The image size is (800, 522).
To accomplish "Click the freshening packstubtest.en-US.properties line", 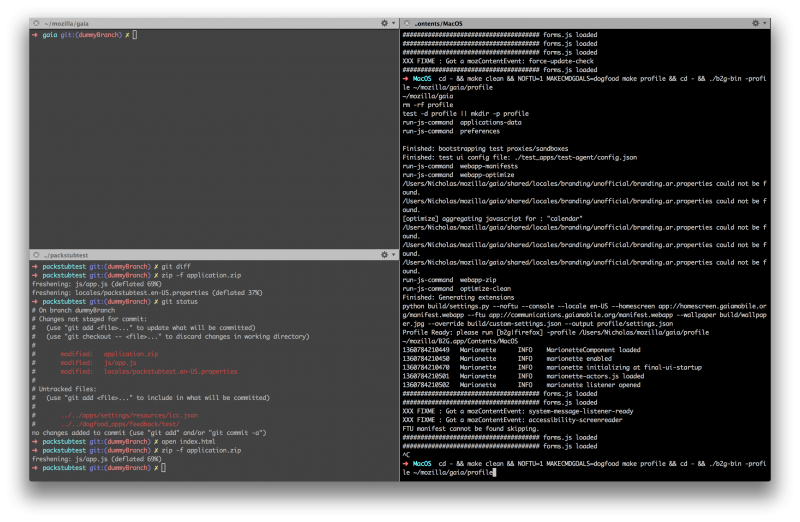I will [x=147, y=292].
